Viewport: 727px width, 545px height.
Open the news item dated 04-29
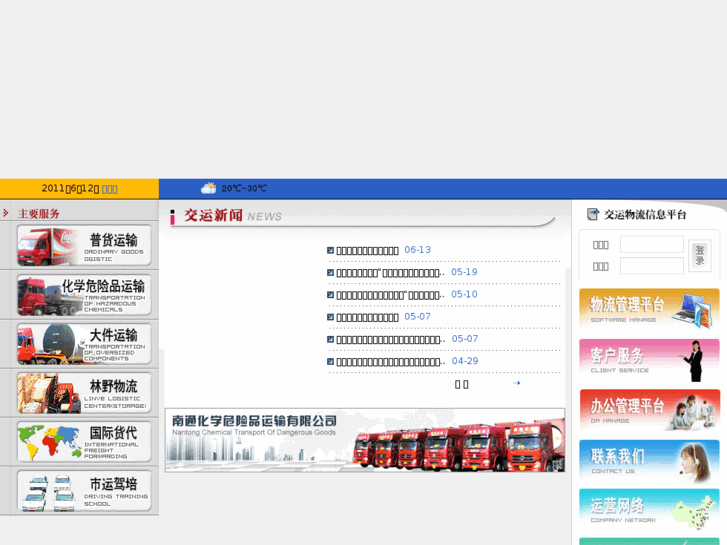pos(390,362)
